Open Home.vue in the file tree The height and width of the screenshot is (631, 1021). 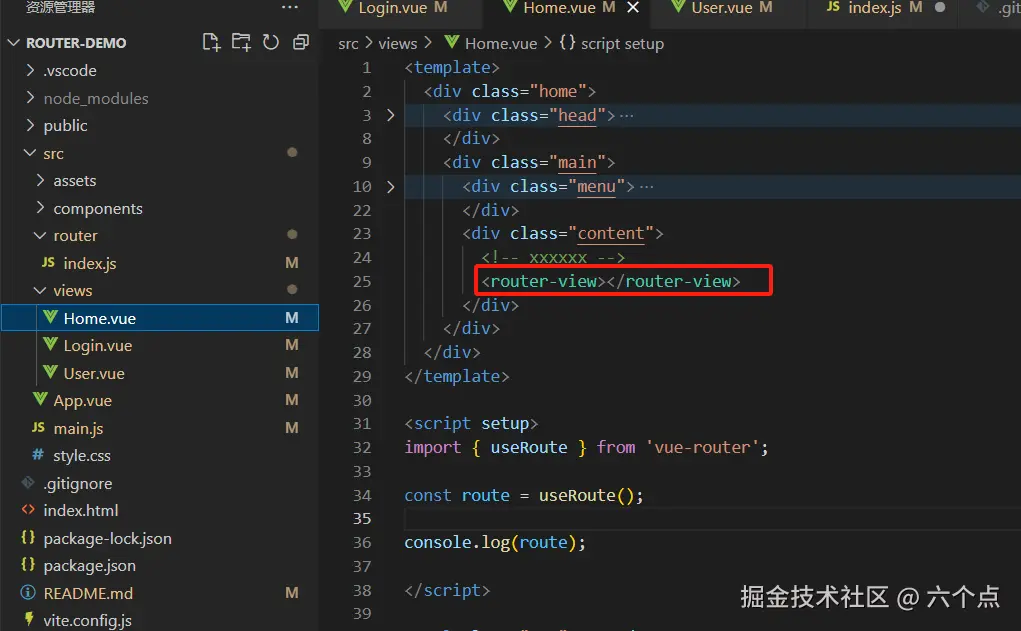pyautogui.click(x=160, y=318)
